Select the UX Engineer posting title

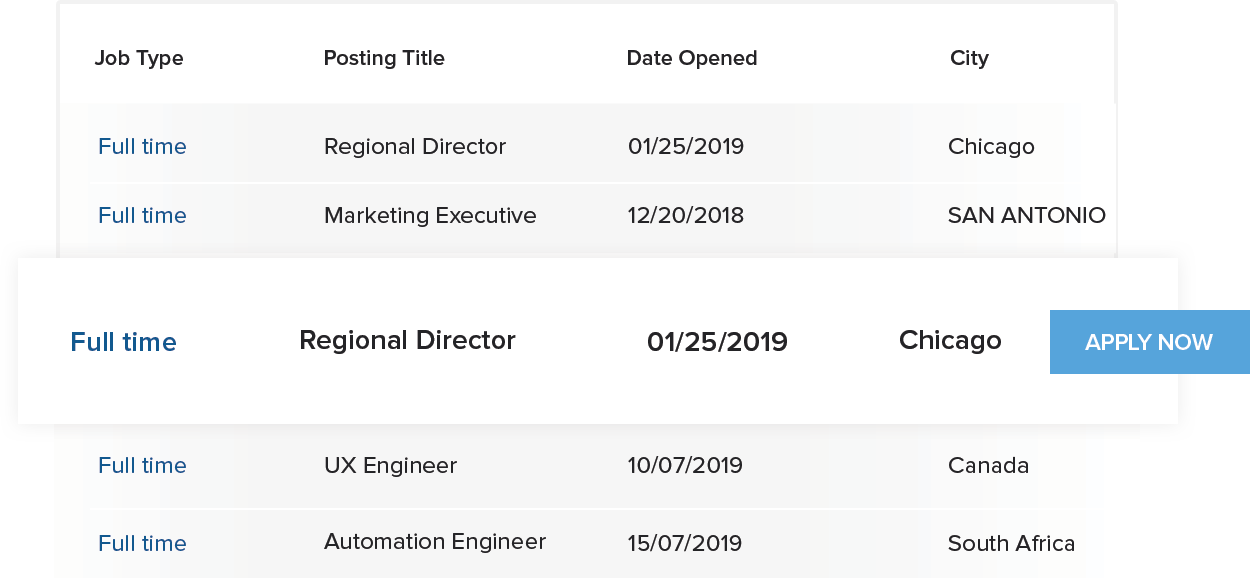point(390,465)
